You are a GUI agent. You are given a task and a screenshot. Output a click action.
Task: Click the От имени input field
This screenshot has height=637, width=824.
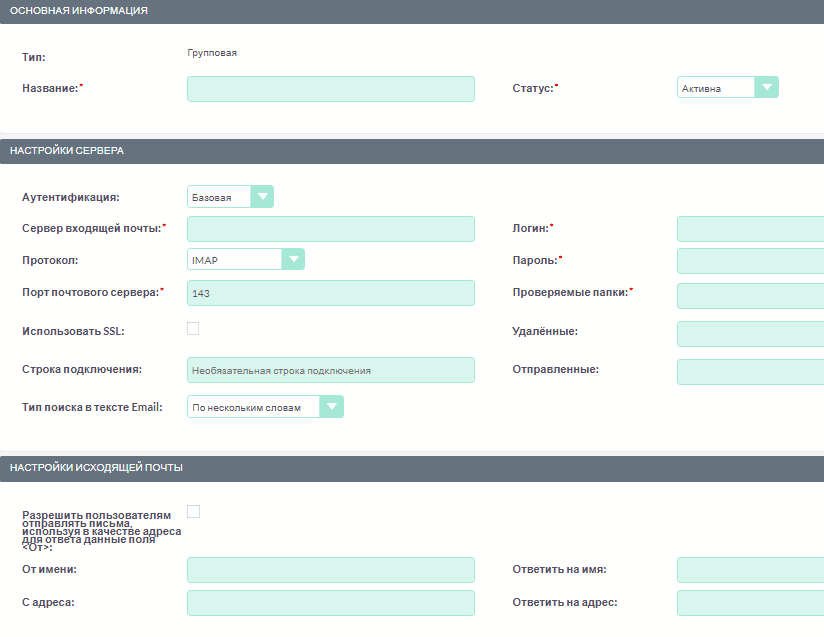coord(330,570)
